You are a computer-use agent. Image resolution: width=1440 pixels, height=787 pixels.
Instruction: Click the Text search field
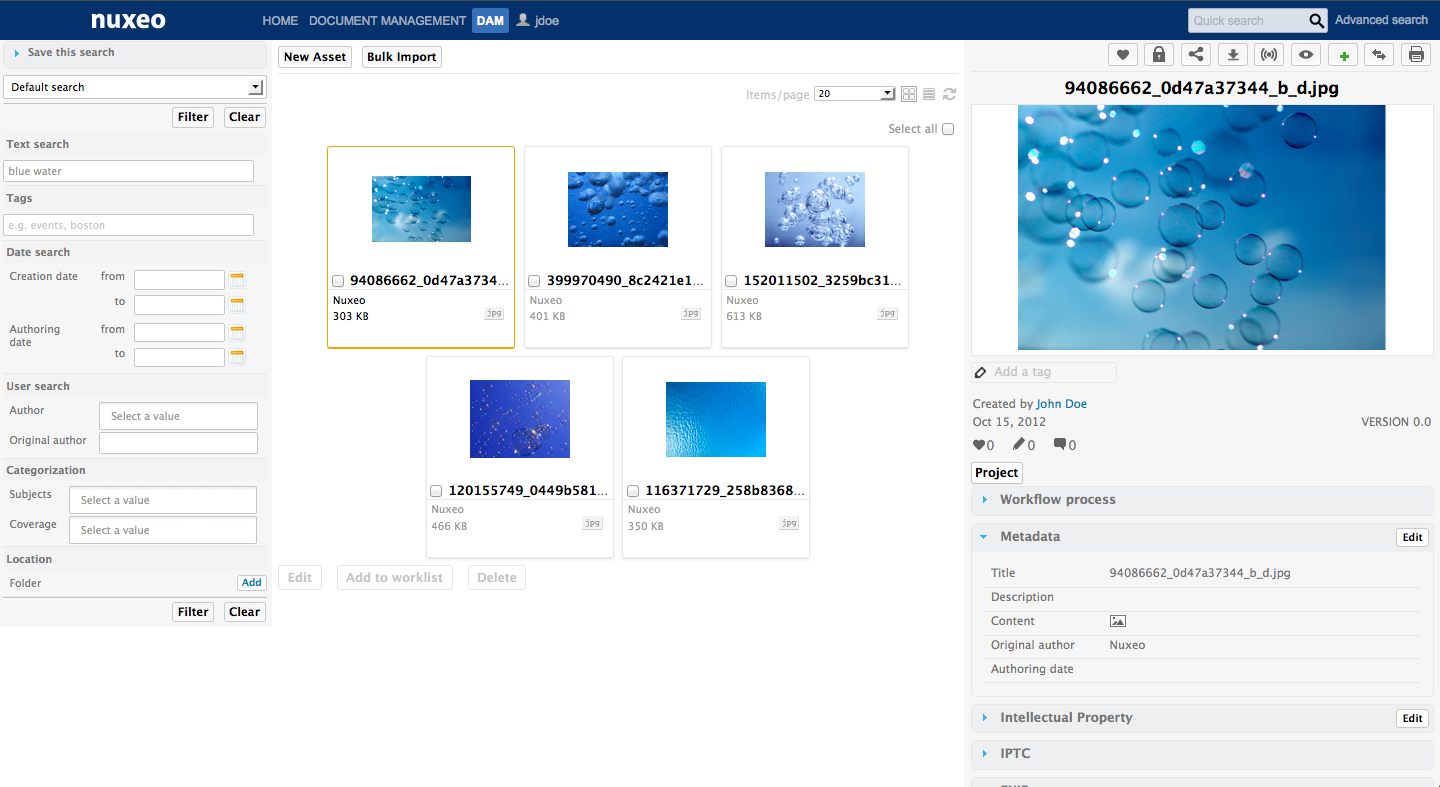click(x=129, y=171)
